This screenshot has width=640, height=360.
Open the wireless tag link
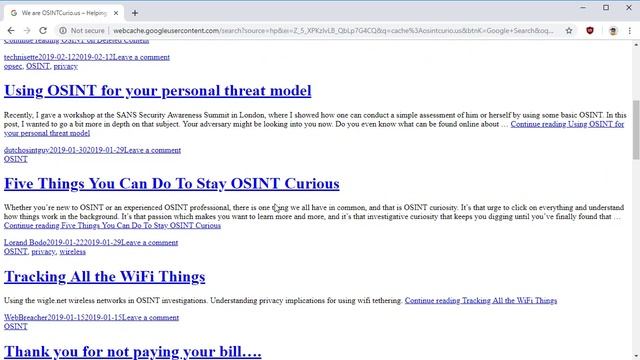(x=73, y=251)
